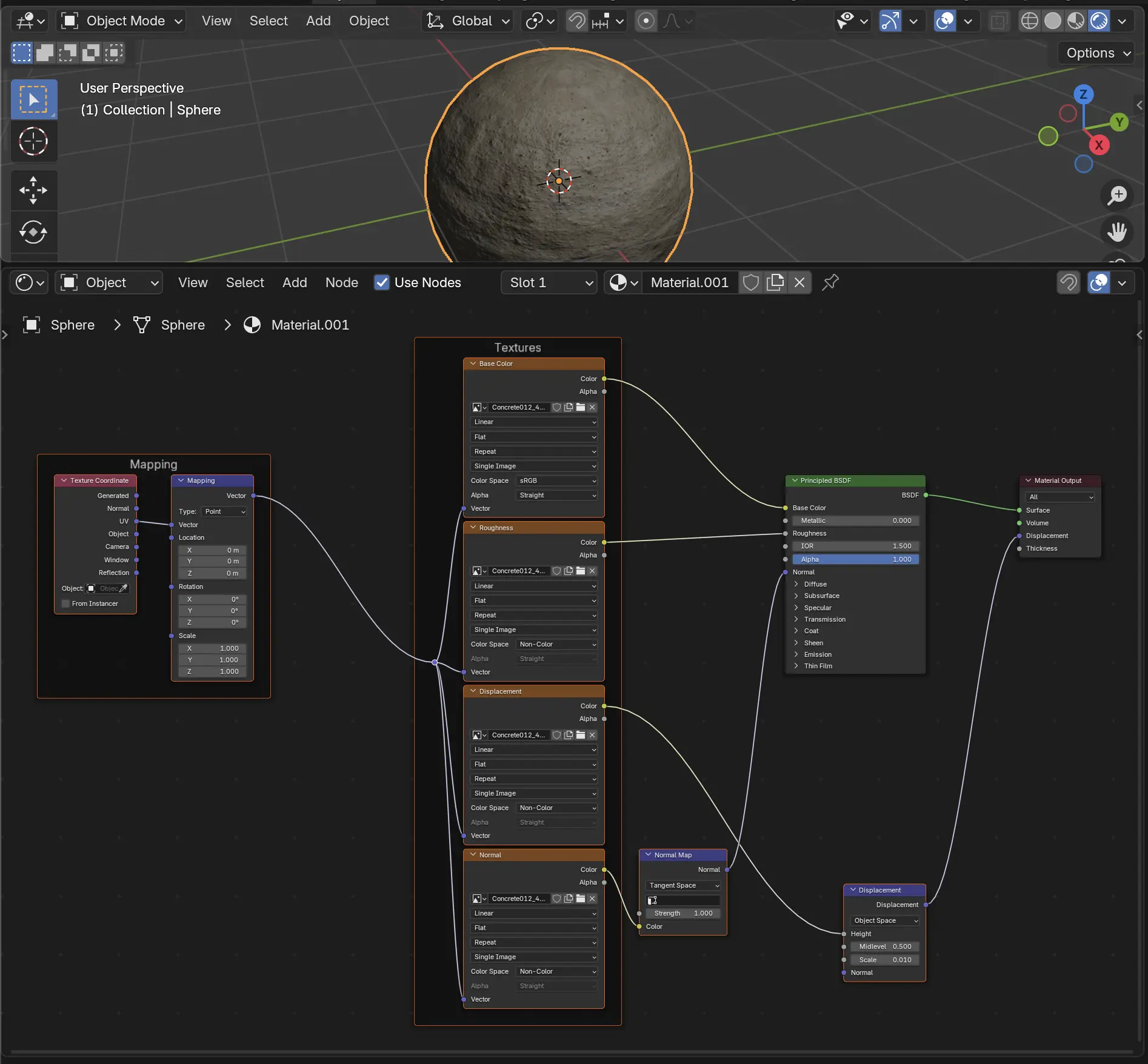1148x1064 pixels.
Task: Click the pan hand viewport icon
Action: (x=1116, y=231)
